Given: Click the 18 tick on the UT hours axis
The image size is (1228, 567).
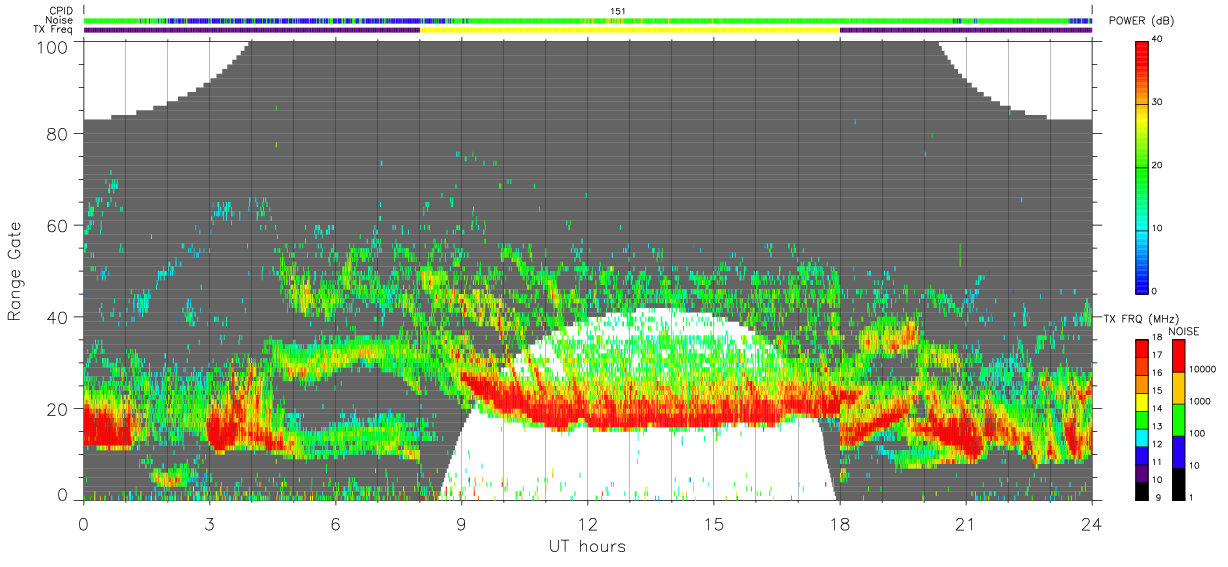Looking at the screenshot, I should pyautogui.click(x=840, y=523).
